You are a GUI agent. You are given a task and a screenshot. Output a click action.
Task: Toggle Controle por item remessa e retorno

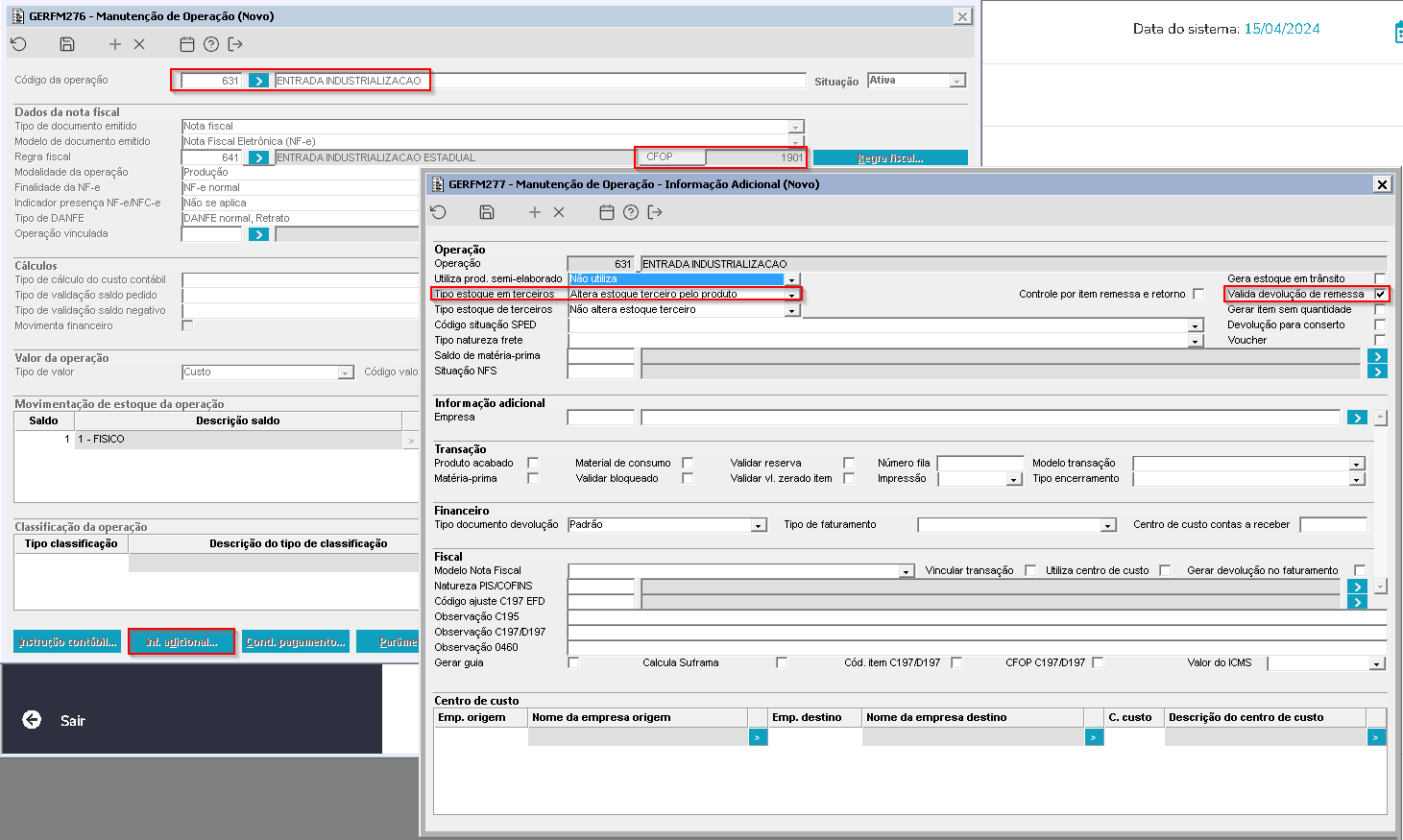[1198, 294]
